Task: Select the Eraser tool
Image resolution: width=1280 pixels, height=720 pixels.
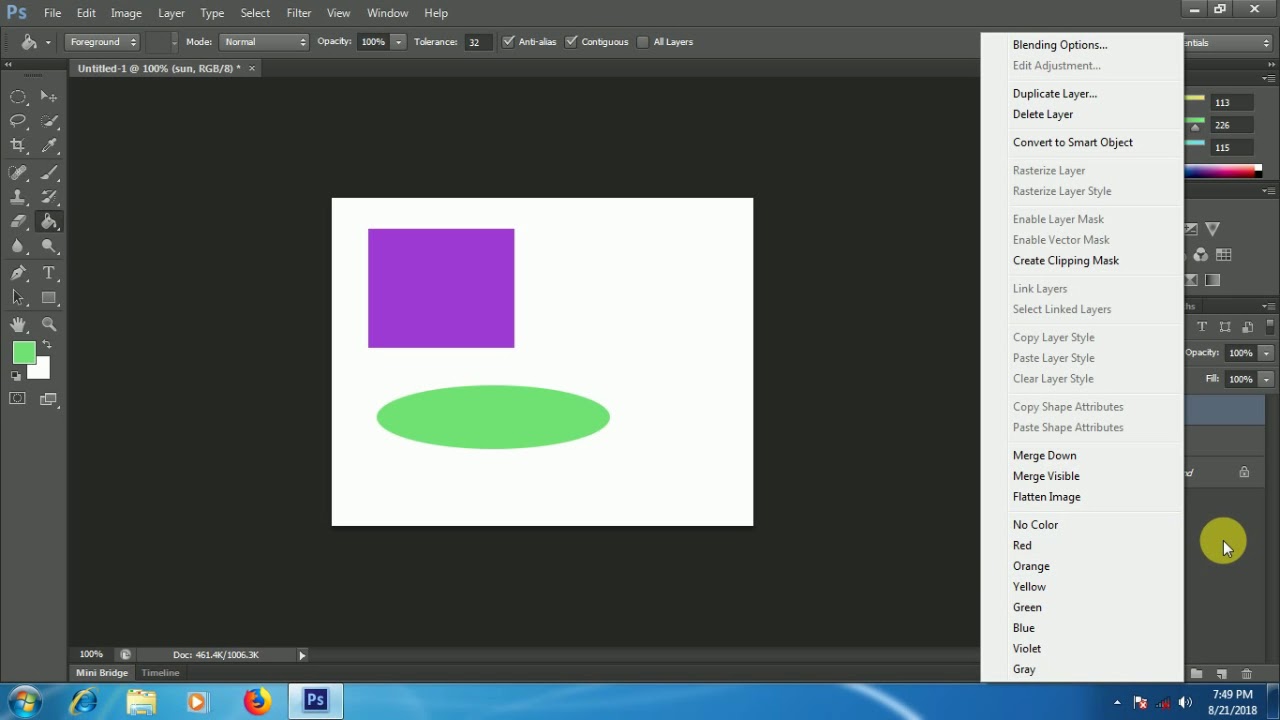Action: coord(18,222)
